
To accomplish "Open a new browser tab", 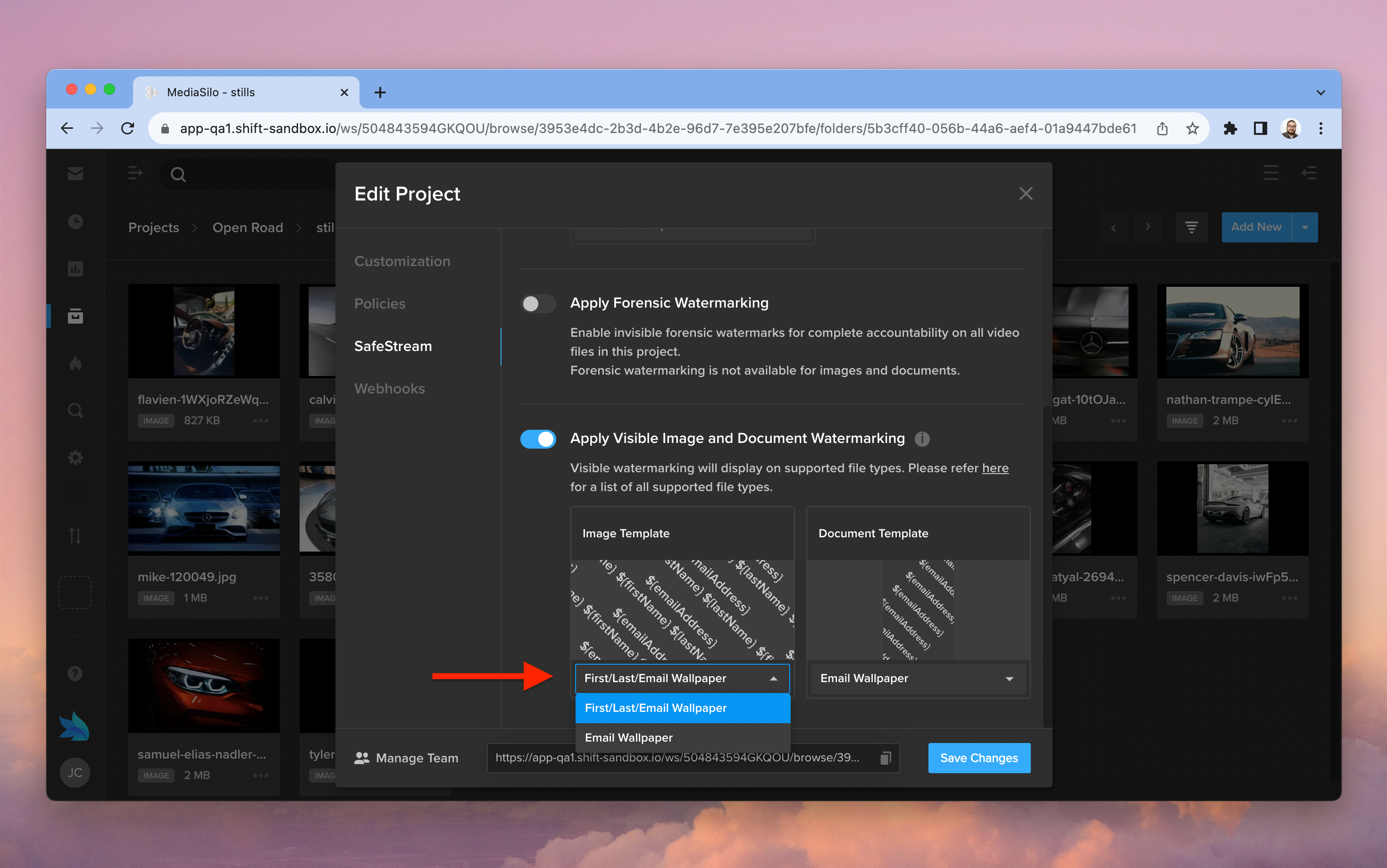I will (x=380, y=92).
